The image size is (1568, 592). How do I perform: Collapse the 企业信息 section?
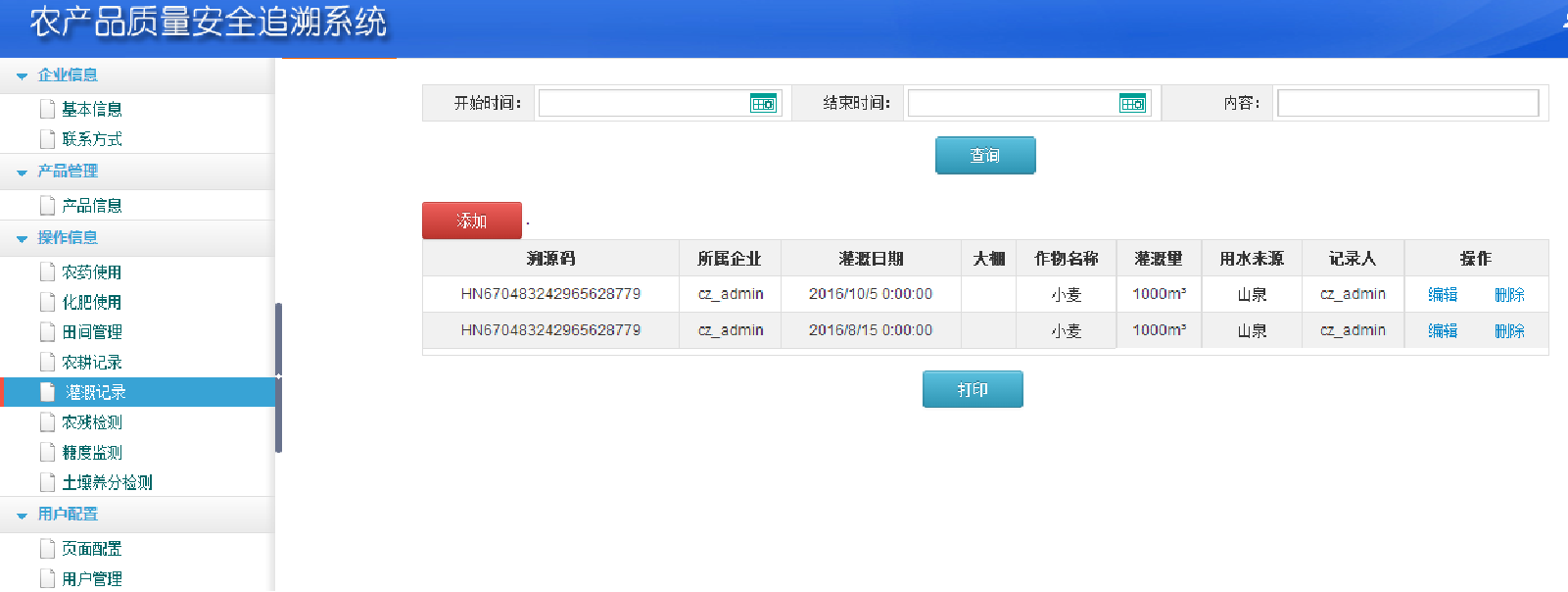(x=23, y=75)
